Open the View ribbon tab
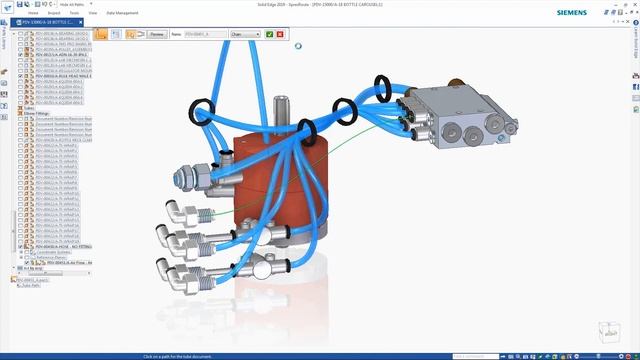Screen dimensions: 640x360 [93, 13]
